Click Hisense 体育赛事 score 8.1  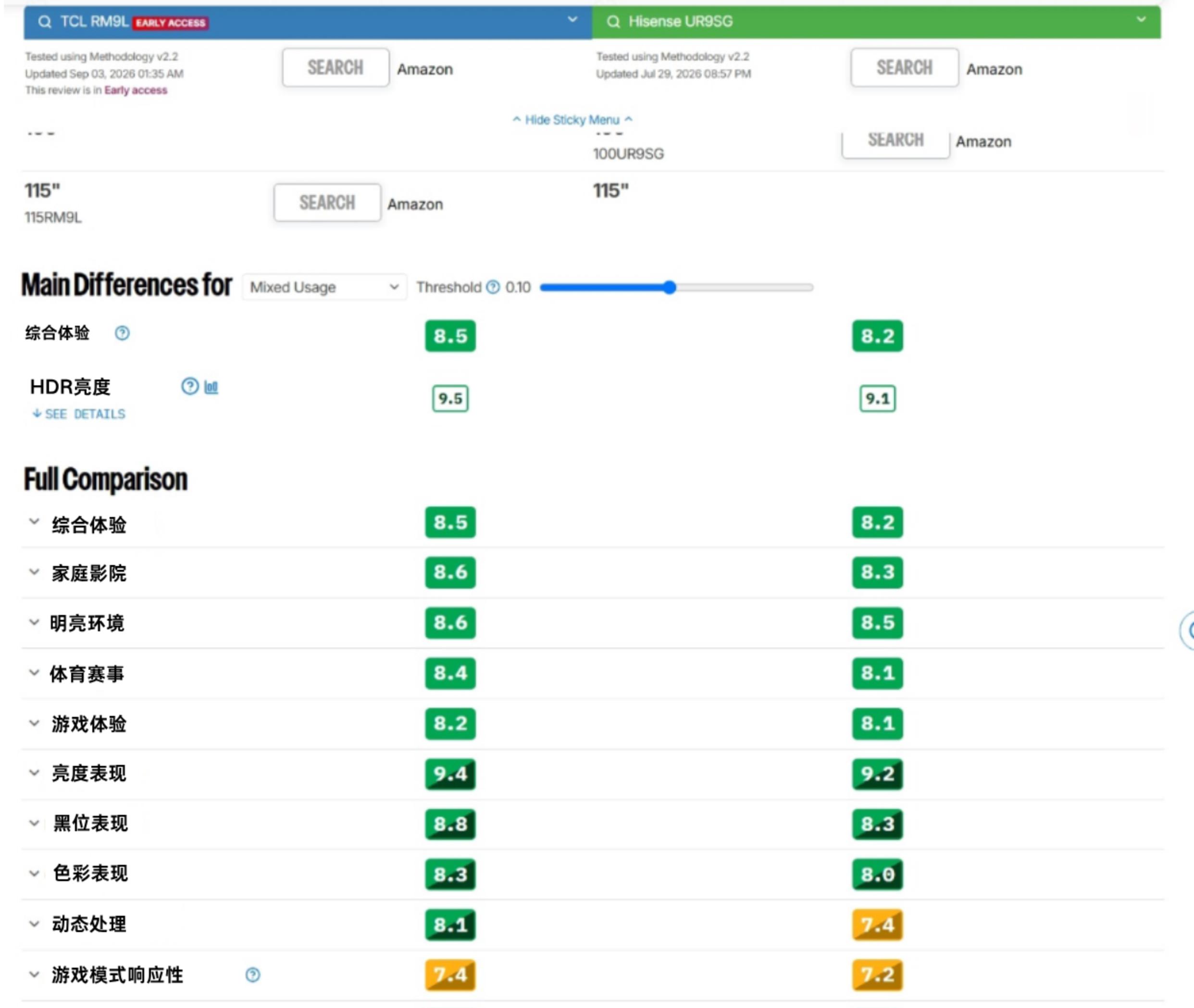(x=877, y=673)
